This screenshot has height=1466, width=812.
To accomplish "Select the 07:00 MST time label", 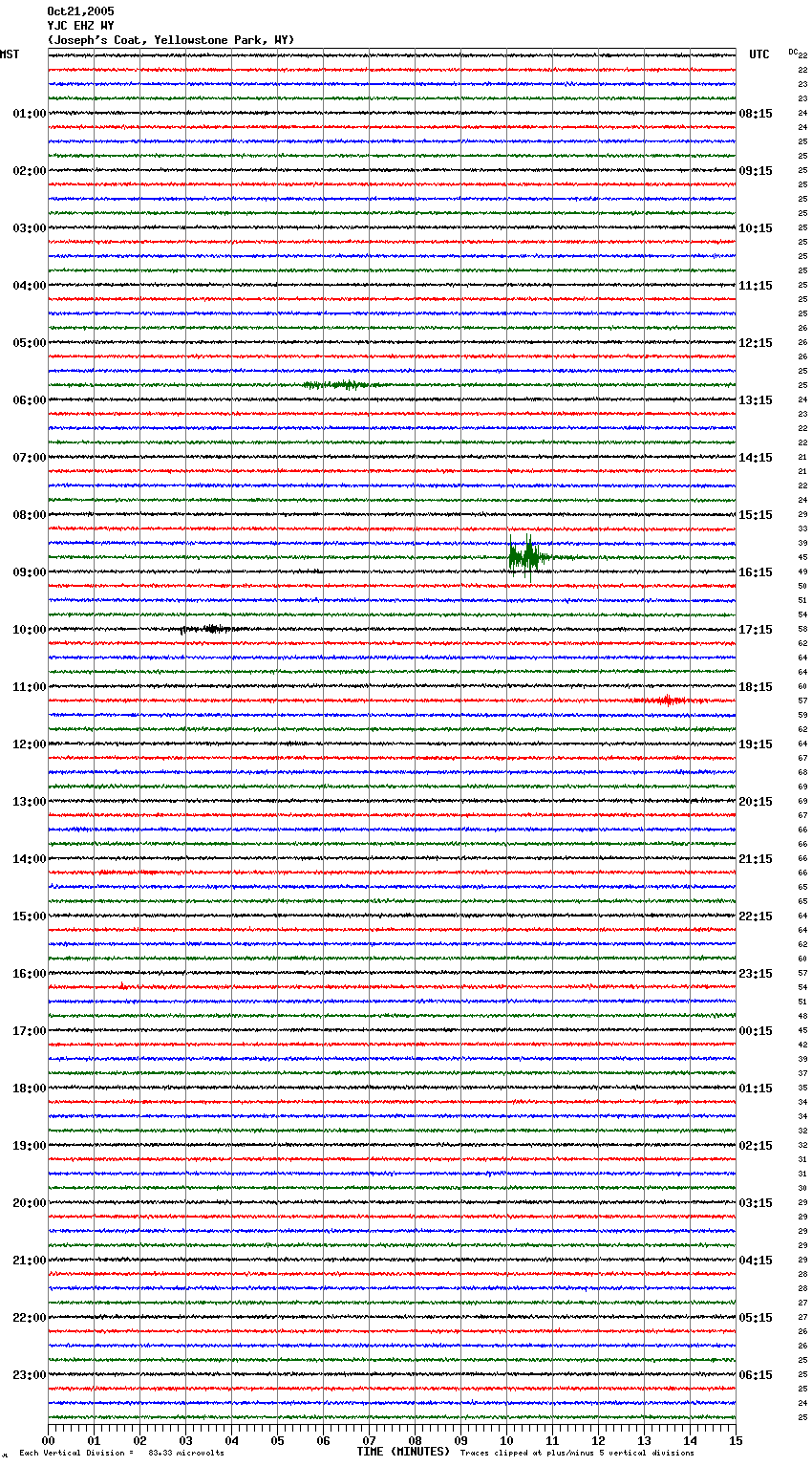I will 29,458.
